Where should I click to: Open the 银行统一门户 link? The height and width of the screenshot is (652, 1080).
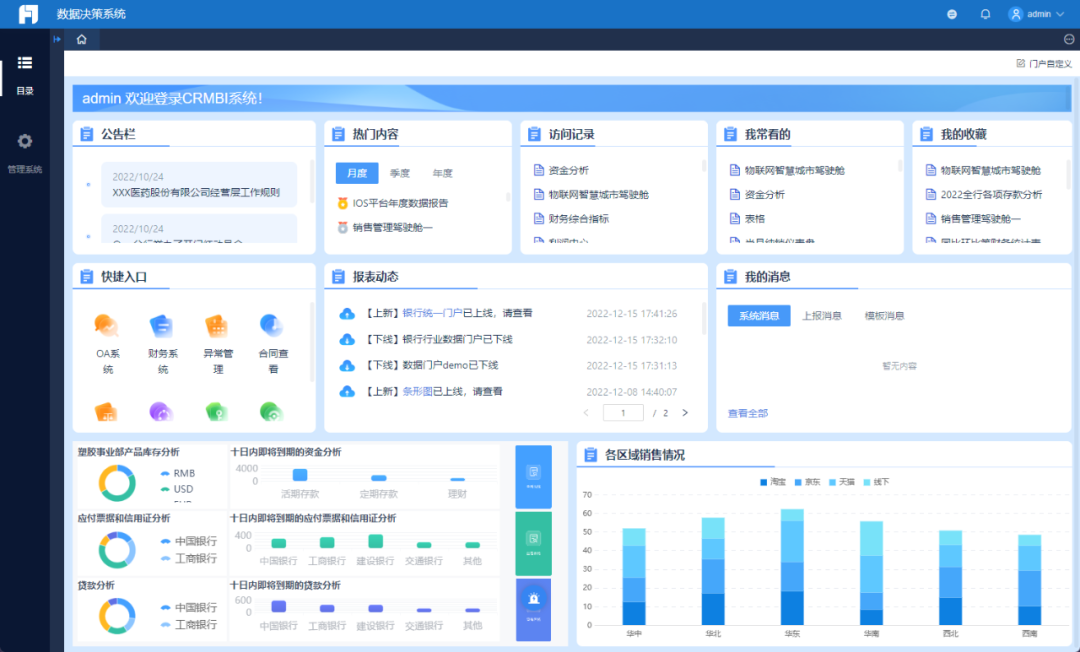click(433, 313)
